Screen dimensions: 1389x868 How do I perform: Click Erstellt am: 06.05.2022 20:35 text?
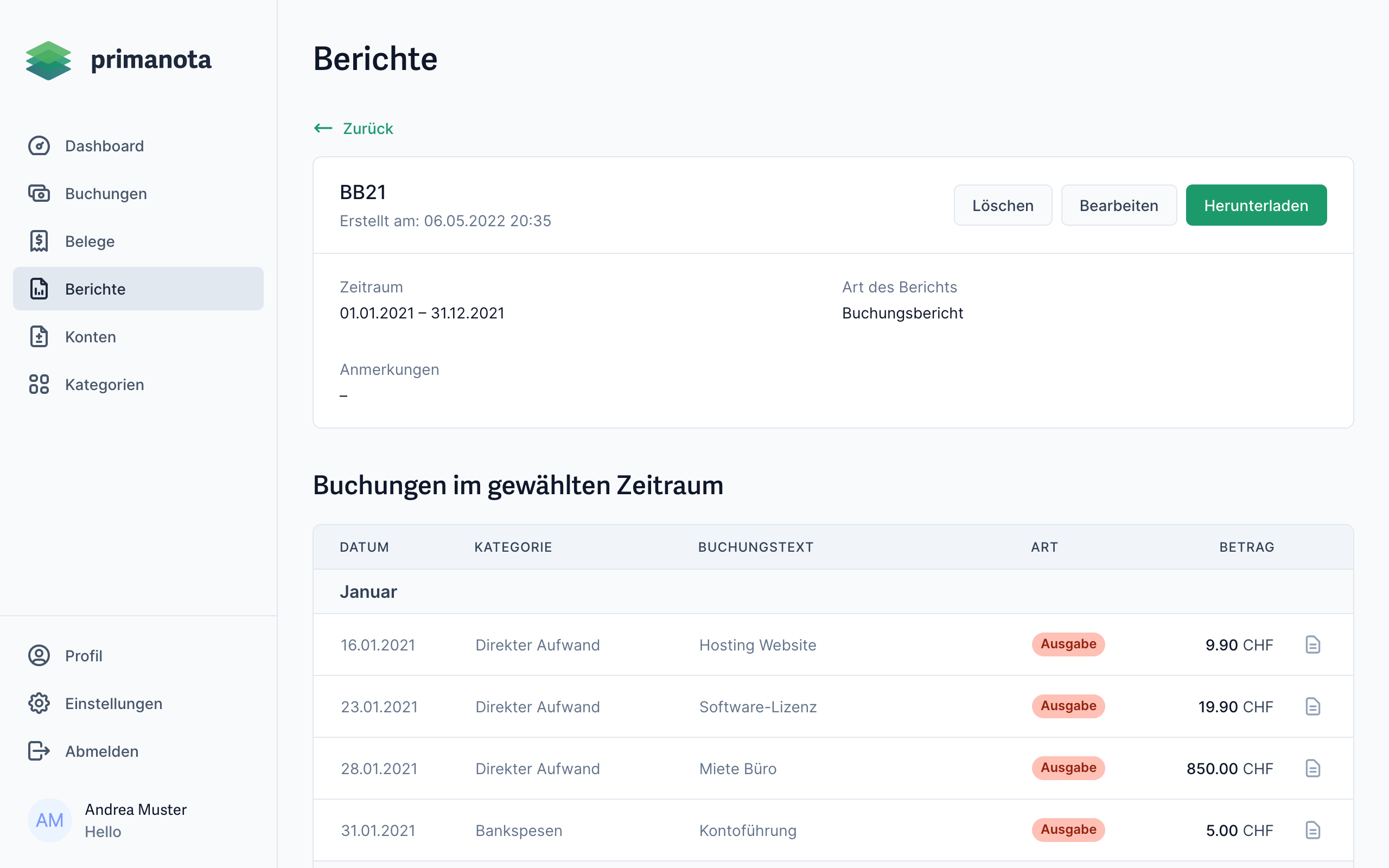(x=445, y=221)
